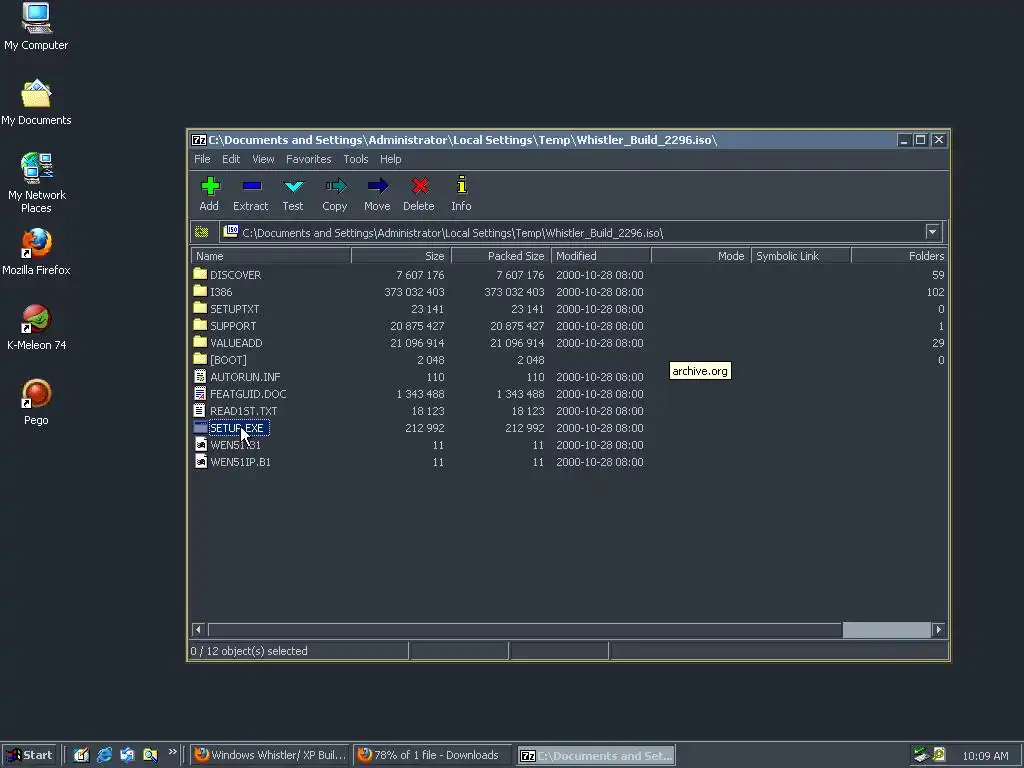
Task: Sort by the Size column header
Action: pyautogui.click(x=401, y=256)
